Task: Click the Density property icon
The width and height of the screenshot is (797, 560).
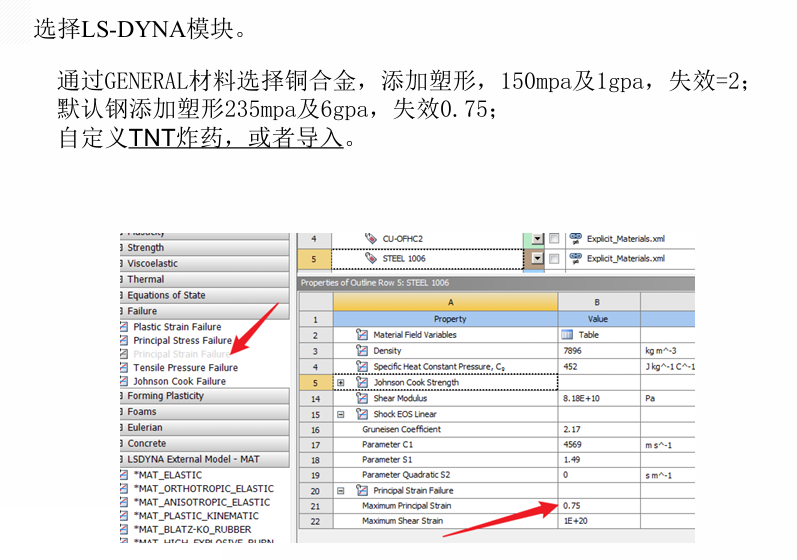Action: [x=362, y=351]
